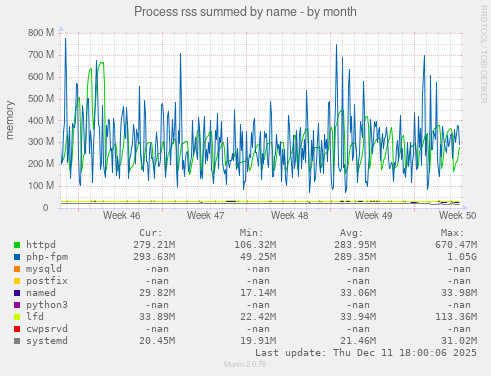Image resolution: width=491 pixels, height=376 pixels.
Task: Click systemd average value 21.46M
Action: 358,341
